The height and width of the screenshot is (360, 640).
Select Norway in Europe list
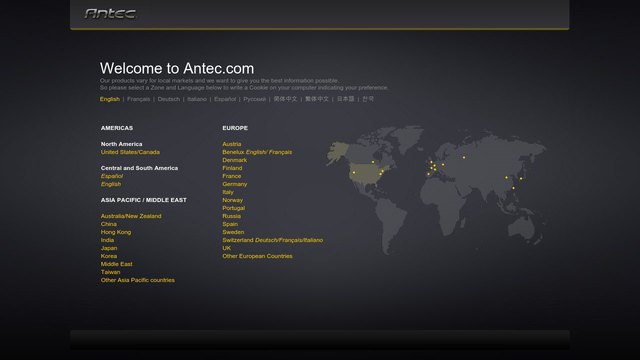click(232, 200)
